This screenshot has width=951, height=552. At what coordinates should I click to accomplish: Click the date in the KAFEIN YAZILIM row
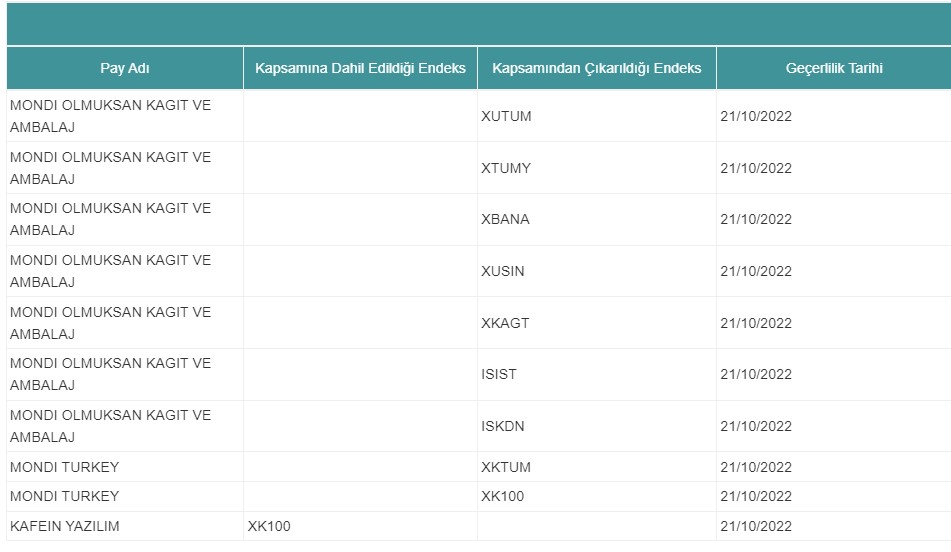pos(756,526)
